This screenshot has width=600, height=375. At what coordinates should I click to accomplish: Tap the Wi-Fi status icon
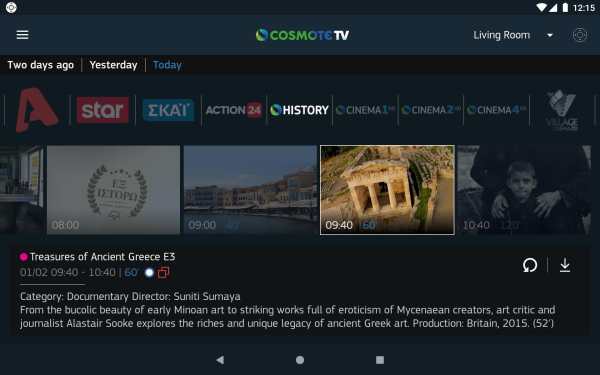pos(541,7)
